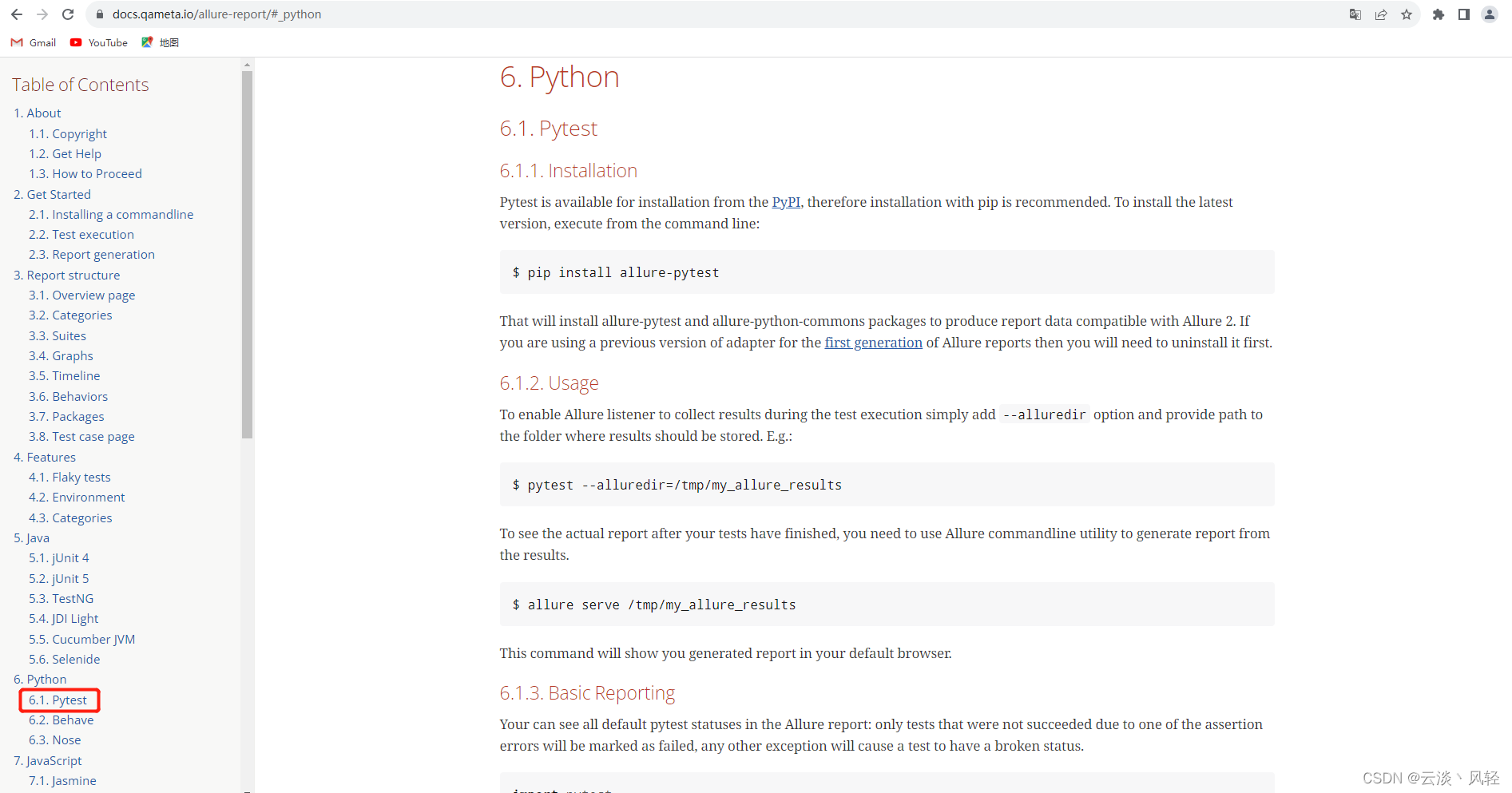Go to 3.3. Suites
Image resolution: width=1512 pixels, height=793 pixels.
[58, 336]
